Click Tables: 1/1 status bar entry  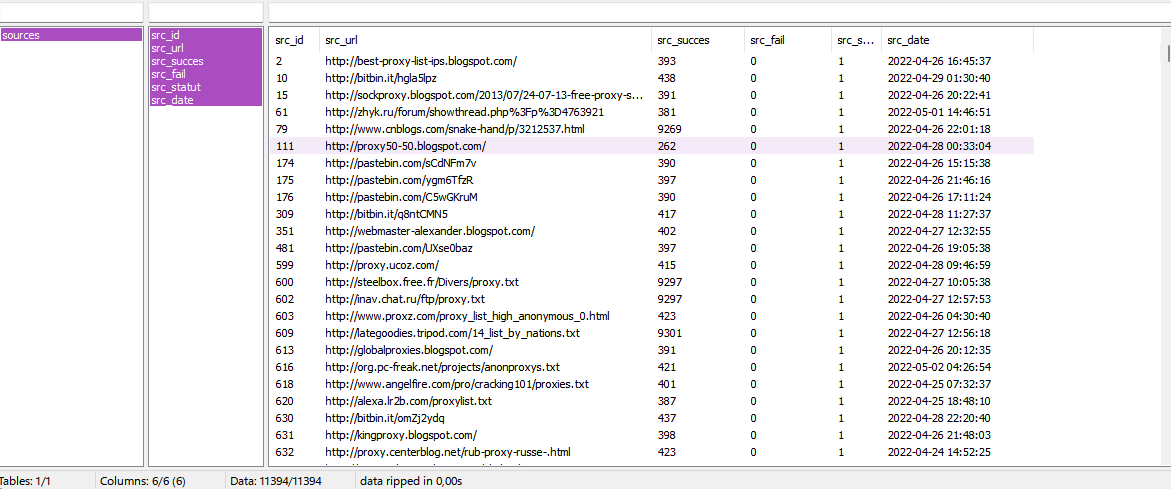25,481
